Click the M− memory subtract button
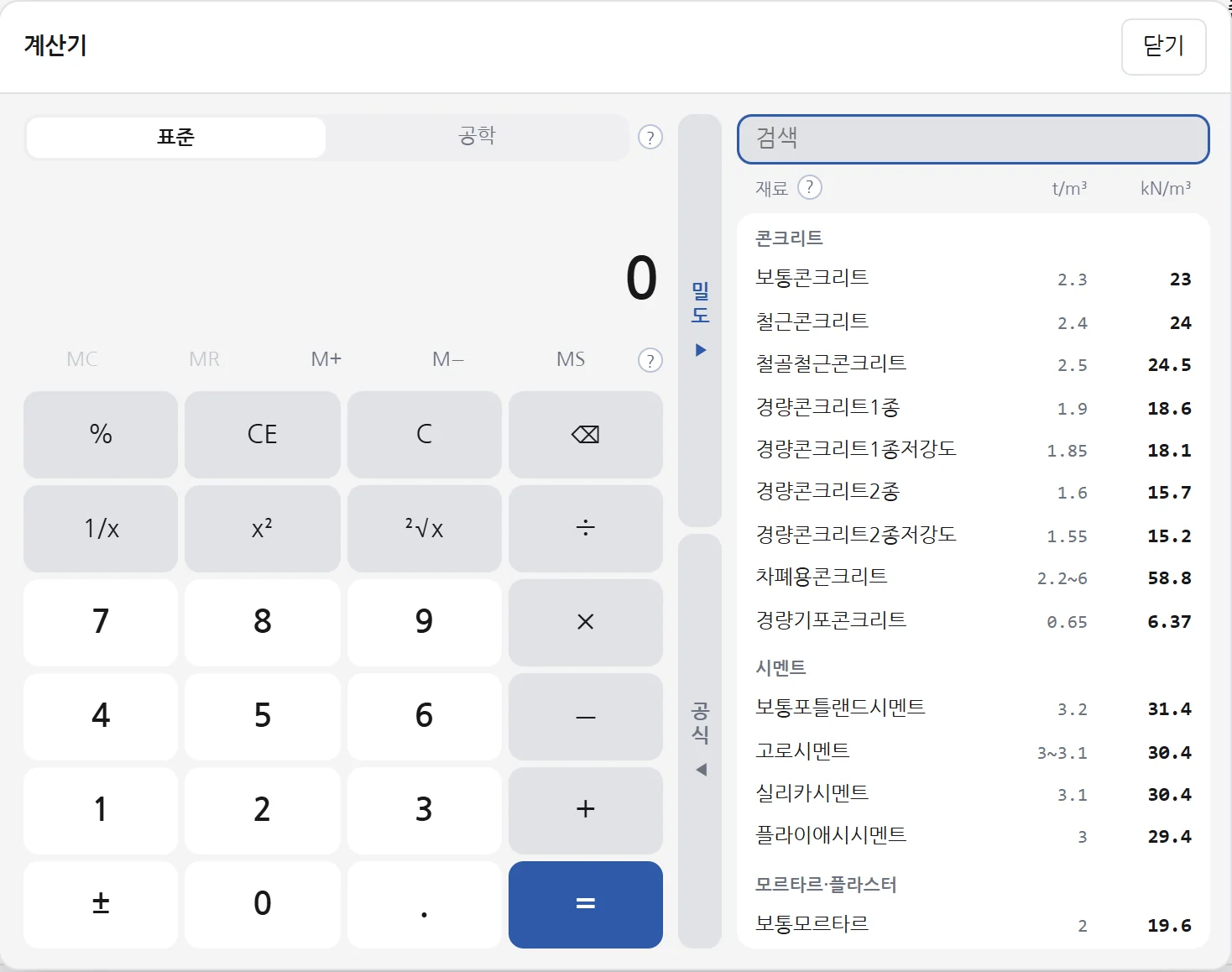This screenshot has height=972, width=1232. [x=448, y=359]
